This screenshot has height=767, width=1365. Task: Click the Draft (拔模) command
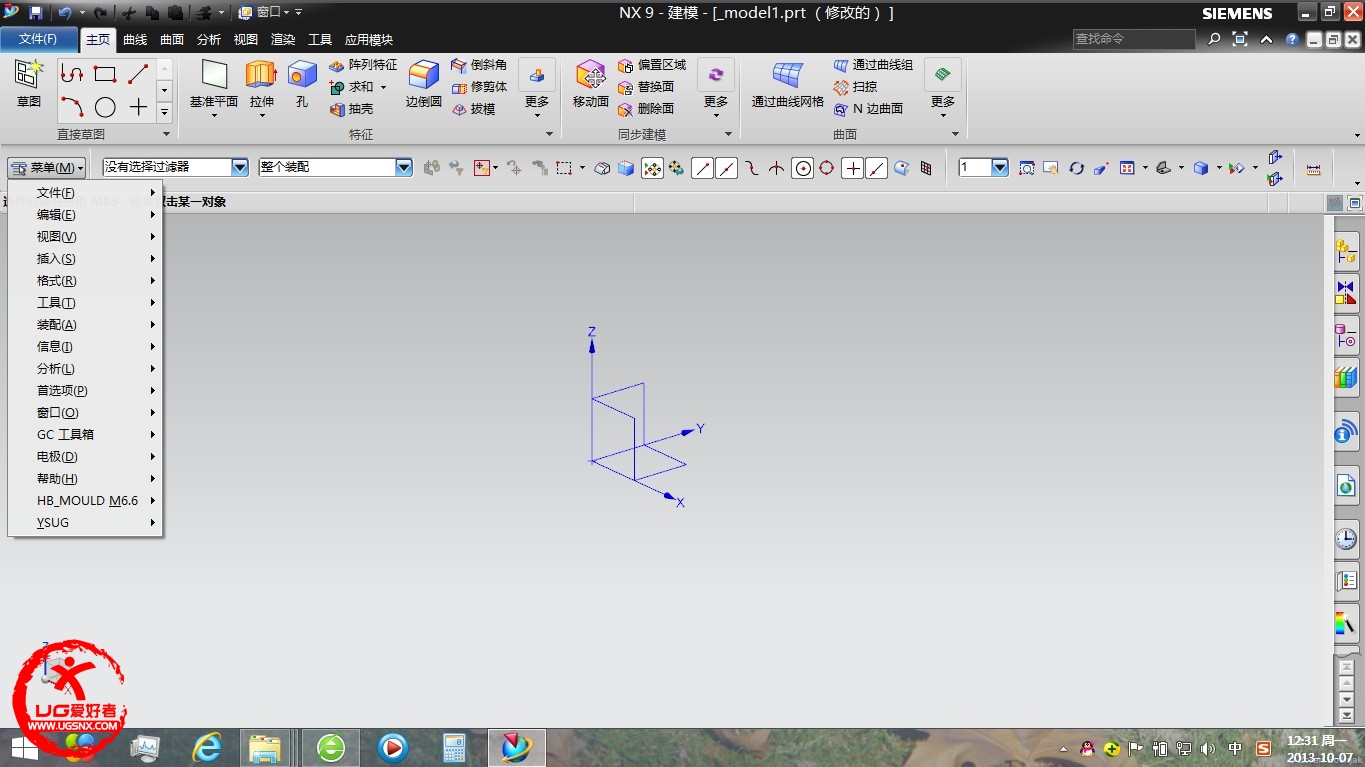[x=473, y=109]
